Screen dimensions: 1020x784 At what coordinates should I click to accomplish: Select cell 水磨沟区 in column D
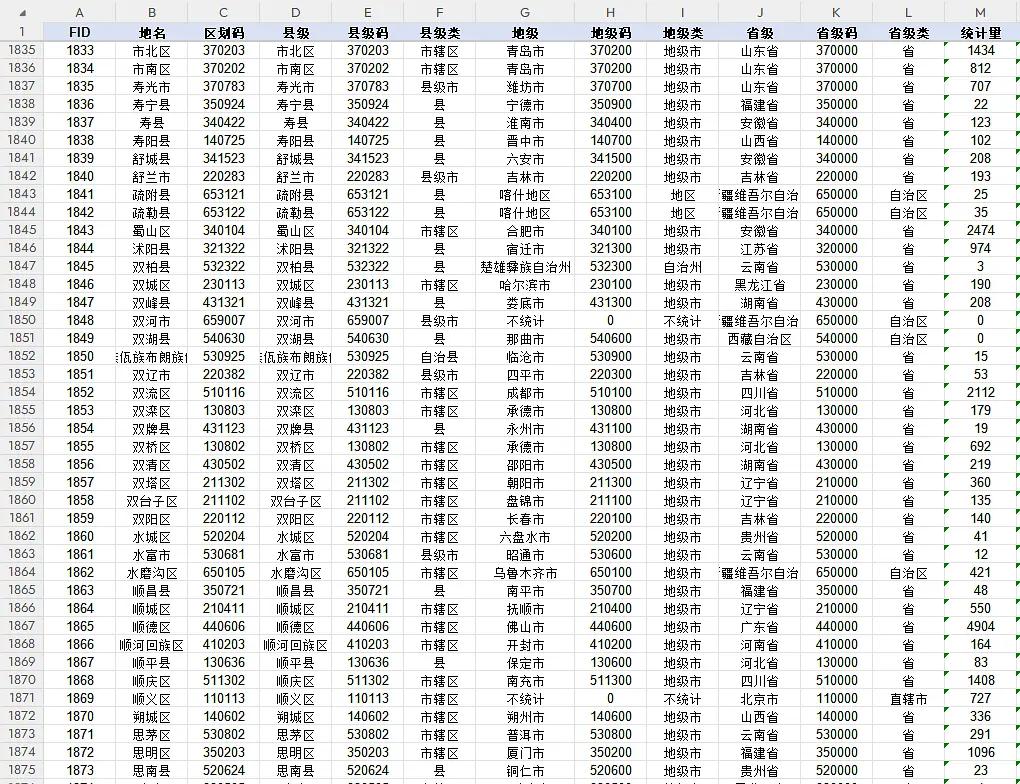tap(295, 573)
